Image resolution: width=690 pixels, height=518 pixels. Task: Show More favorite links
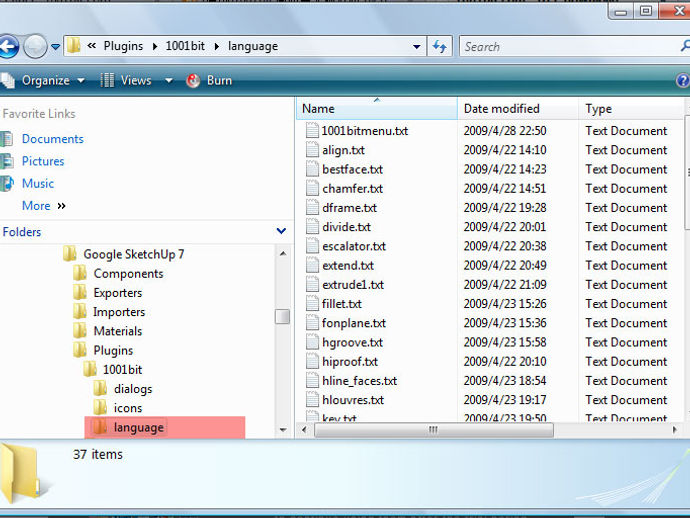pos(44,206)
